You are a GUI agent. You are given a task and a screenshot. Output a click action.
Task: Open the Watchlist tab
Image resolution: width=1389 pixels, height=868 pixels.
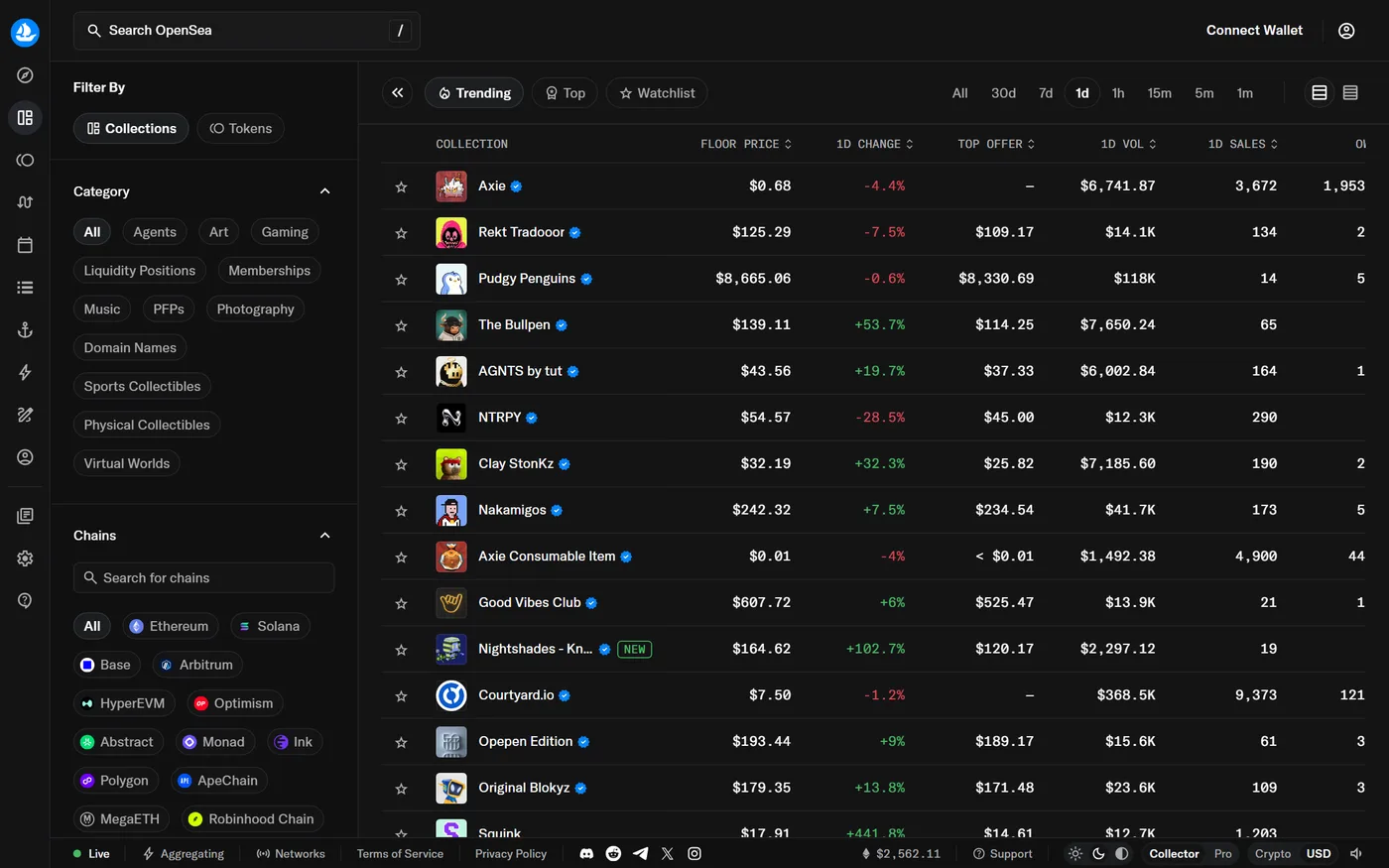coord(657,93)
